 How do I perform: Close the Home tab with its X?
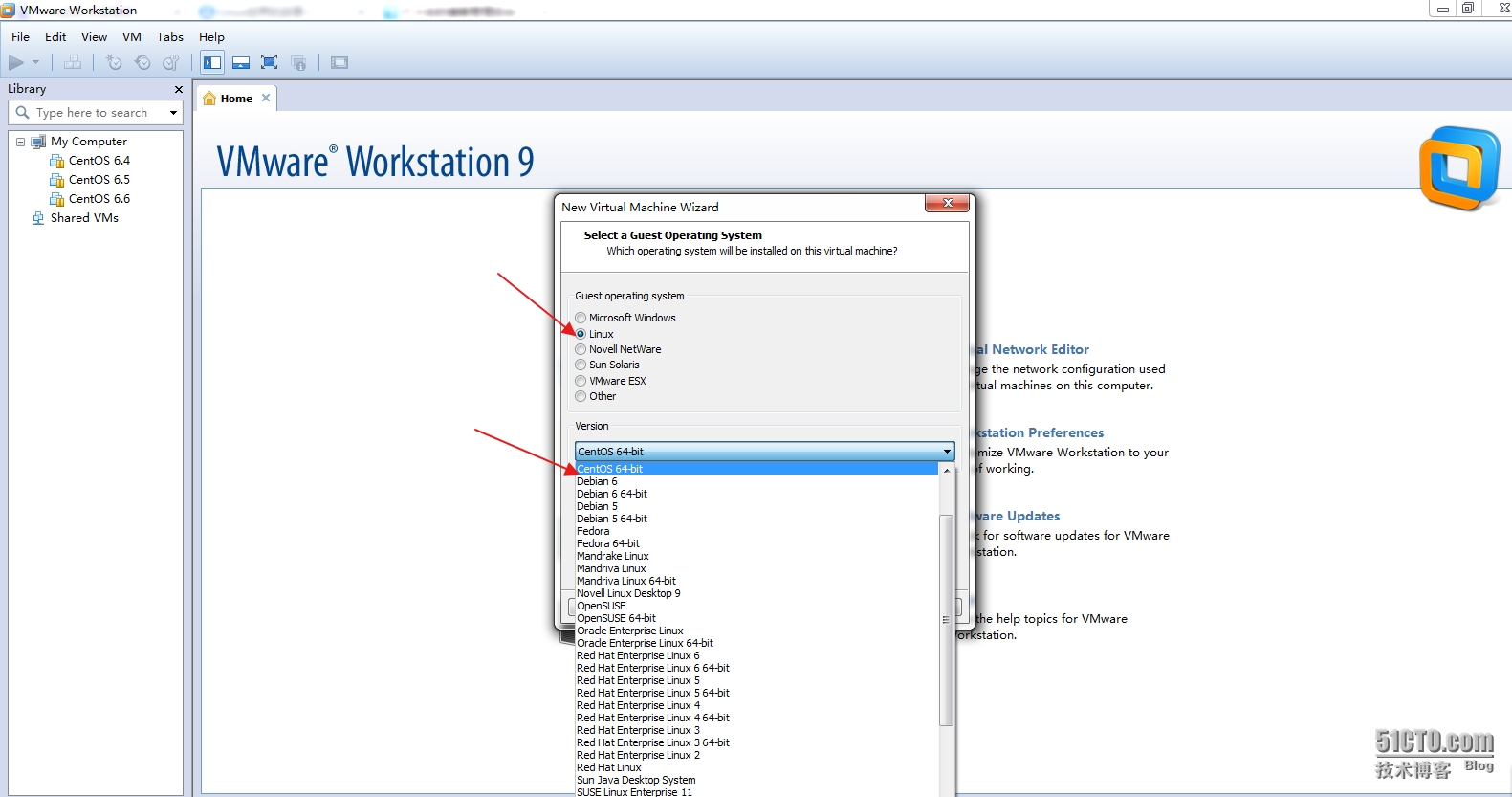(266, 98)
